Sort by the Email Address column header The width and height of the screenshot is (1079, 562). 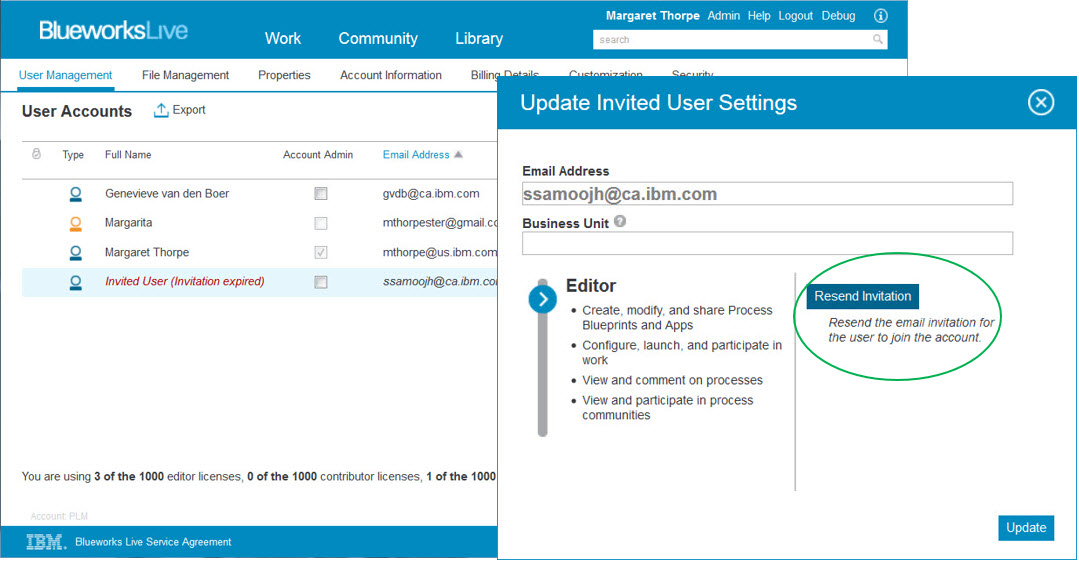416,155
